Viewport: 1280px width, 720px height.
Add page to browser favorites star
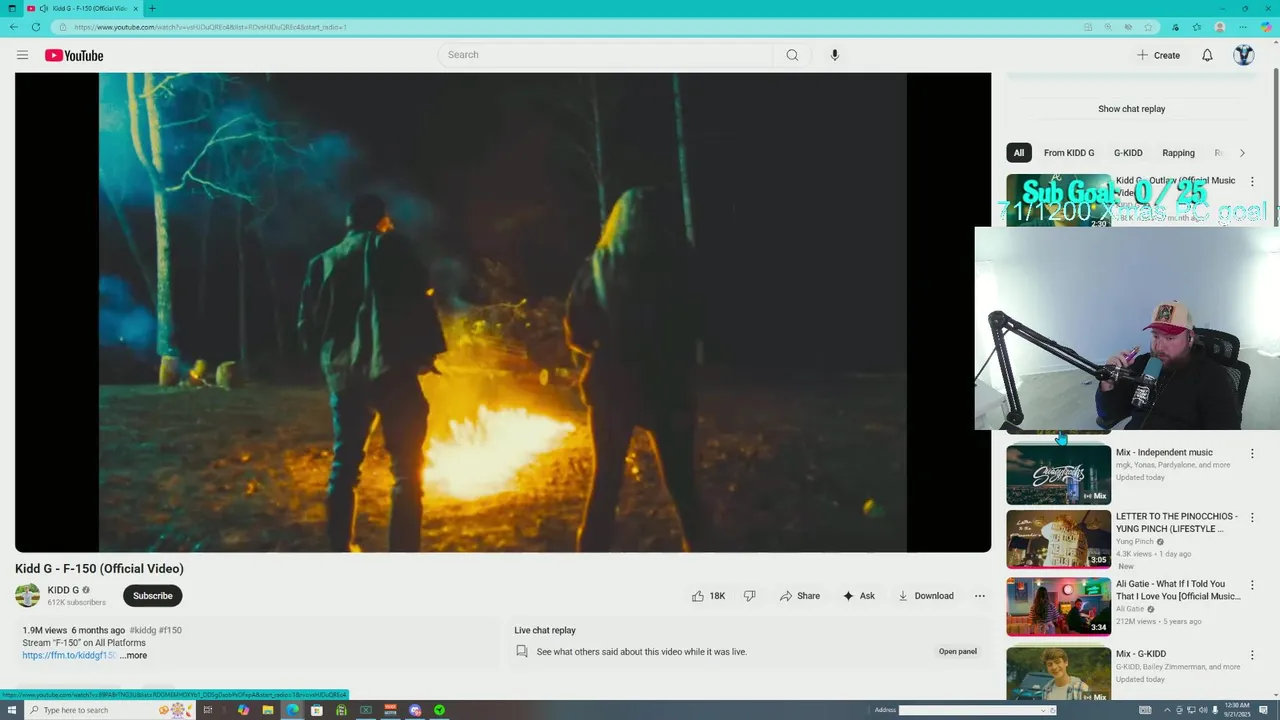1149,27
